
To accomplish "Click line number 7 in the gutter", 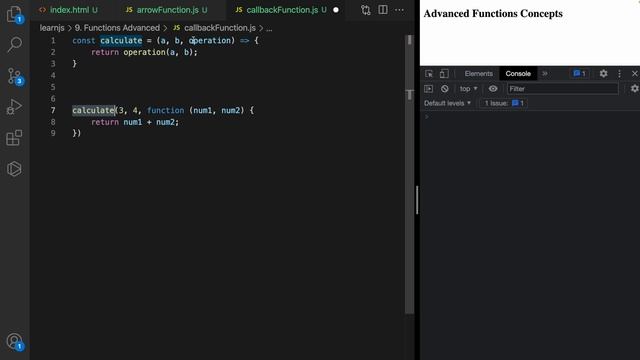I will [53, 110].
